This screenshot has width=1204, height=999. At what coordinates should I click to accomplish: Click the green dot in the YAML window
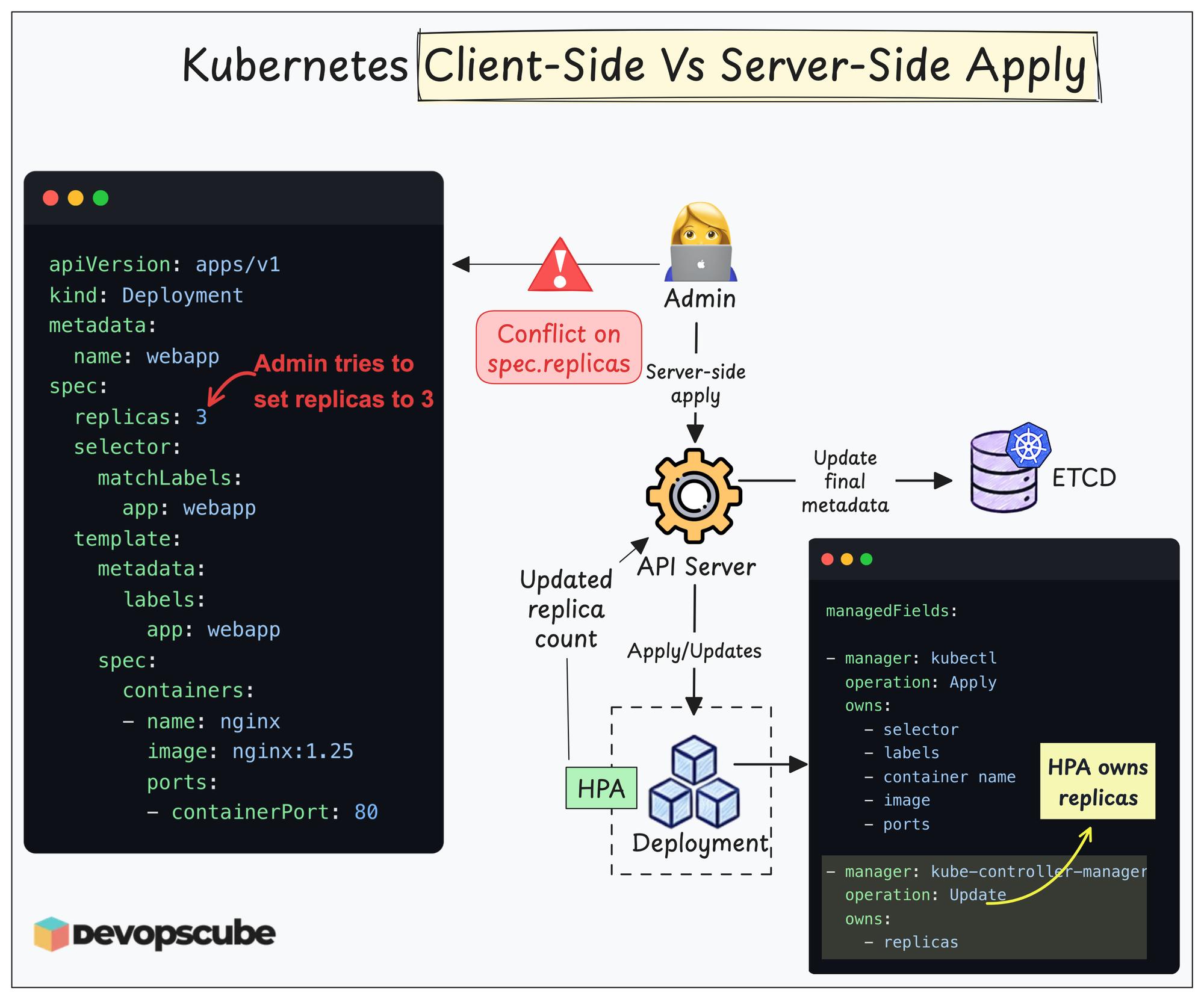(x=101, y=198)
